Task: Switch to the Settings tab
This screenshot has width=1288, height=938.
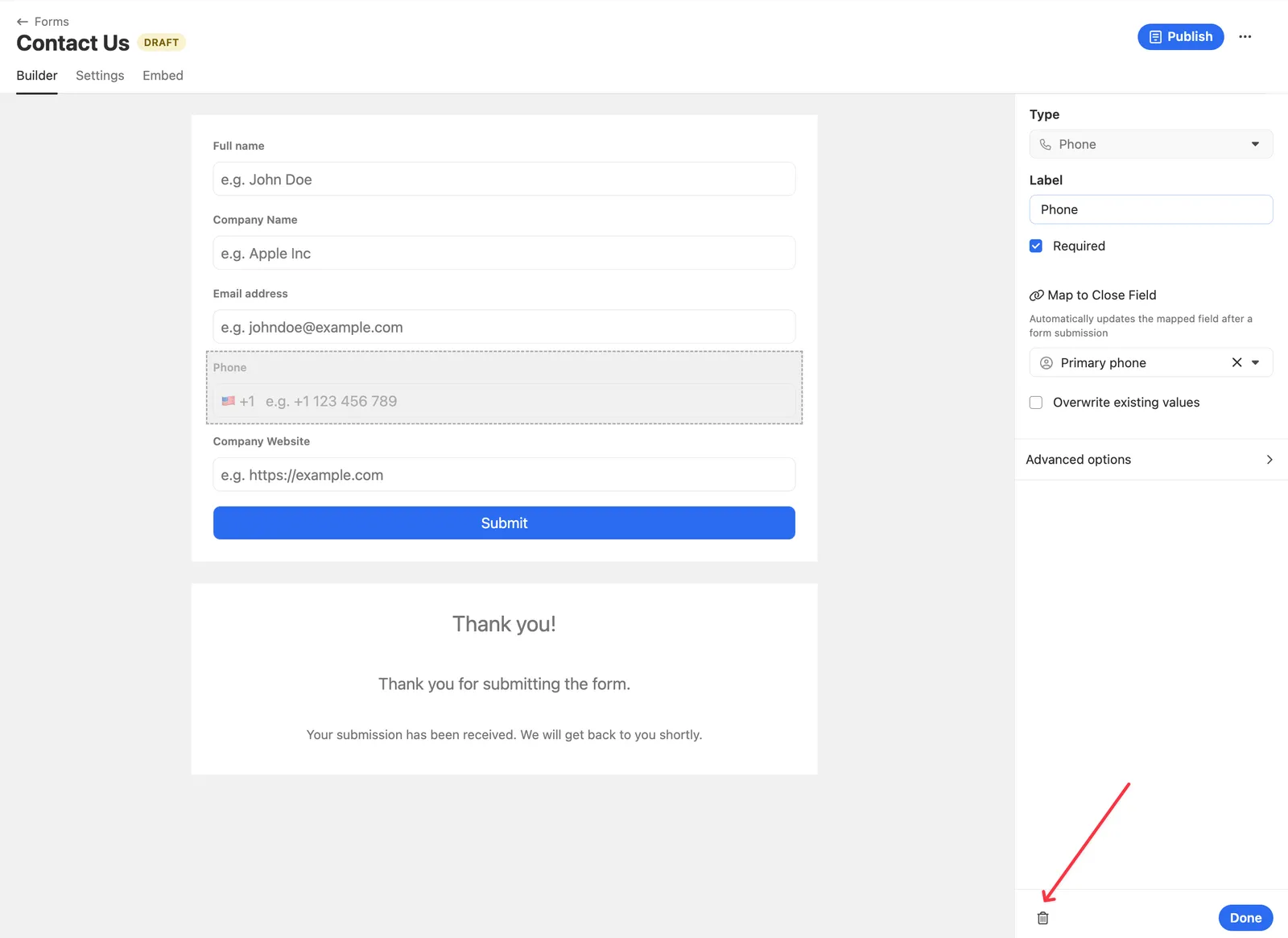Action: (x=100, y=76)
